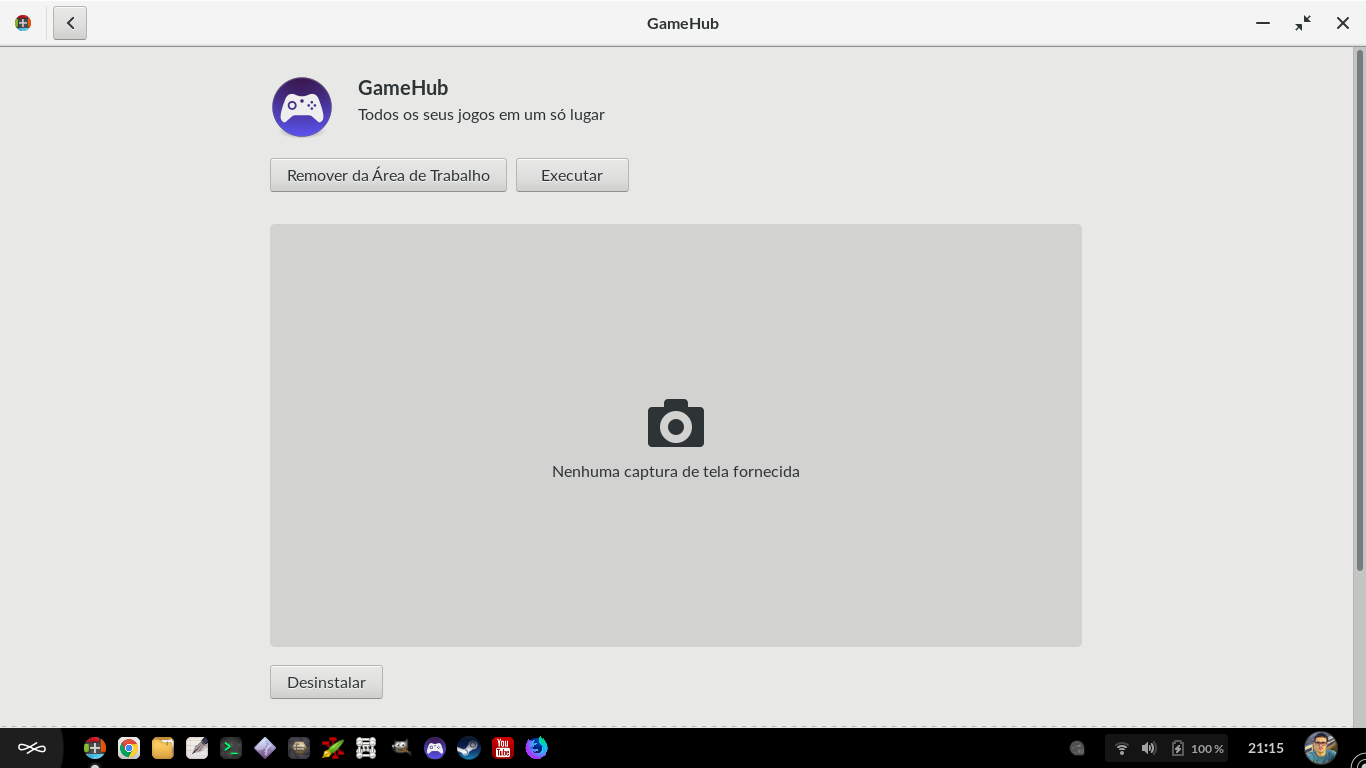The height and width of the screenshot is (768, 1366).
Task: Click the Wi-Fi indicator in system tray
Action: (x=1122, y=748)
